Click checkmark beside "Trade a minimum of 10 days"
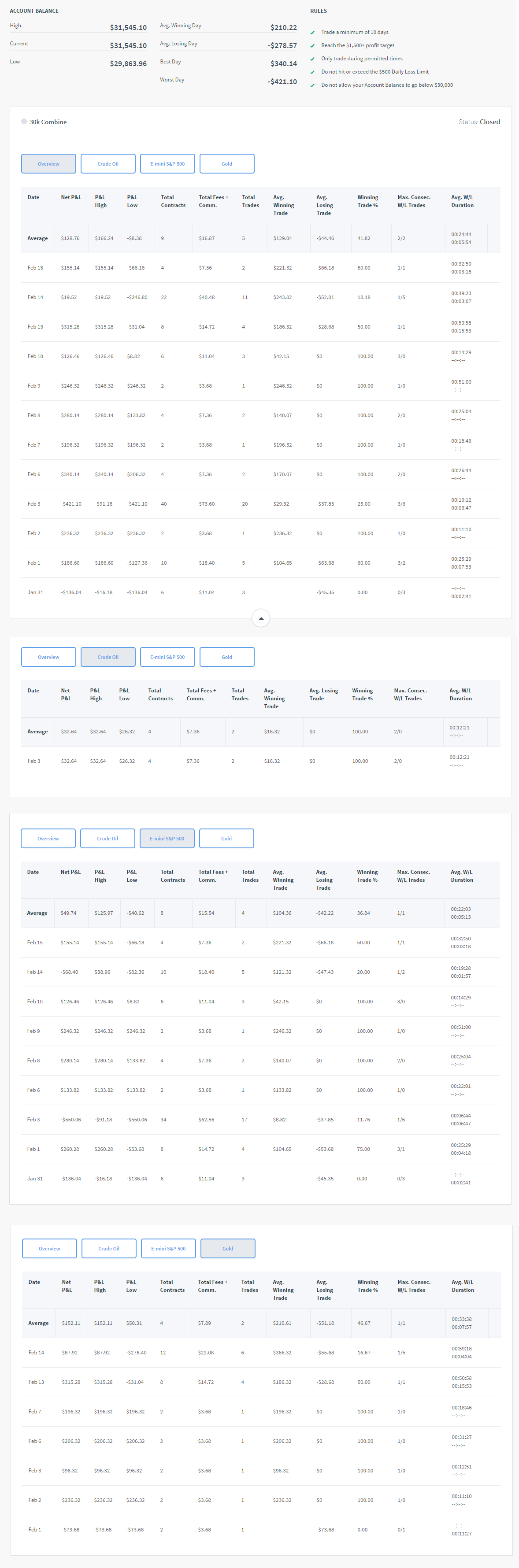This screenshot has height=1568, width=519. pos(312,33)
